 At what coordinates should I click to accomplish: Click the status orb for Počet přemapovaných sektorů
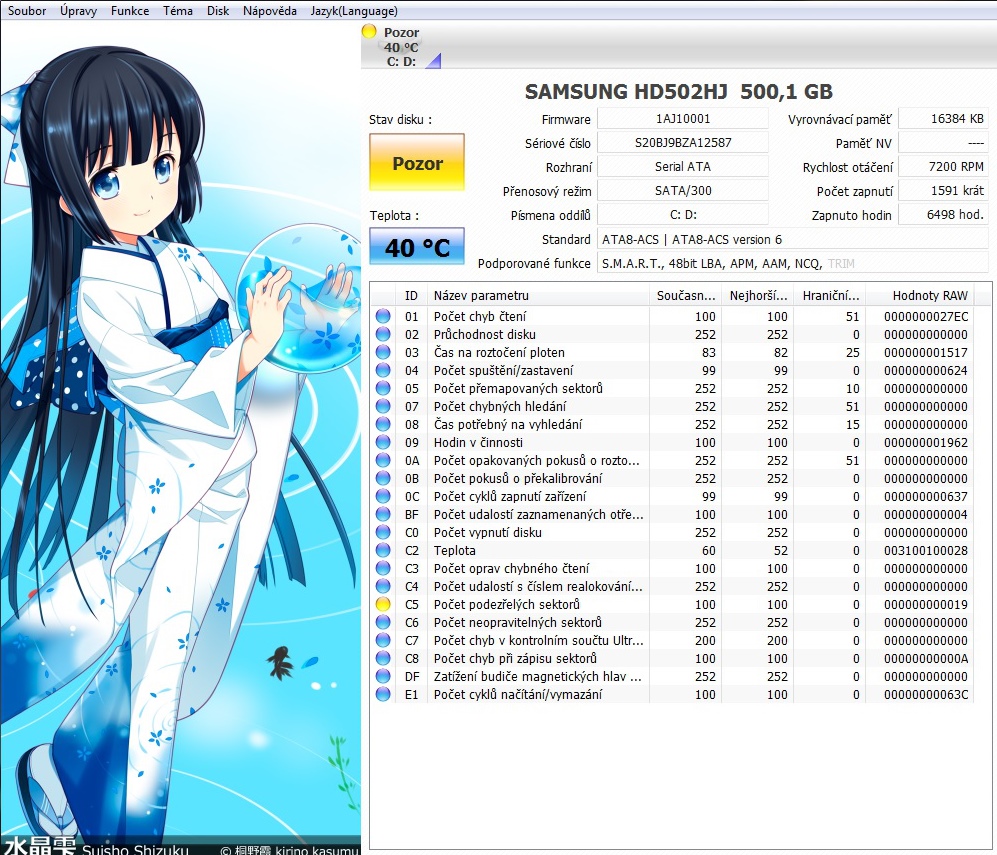(x=383, y=388)
